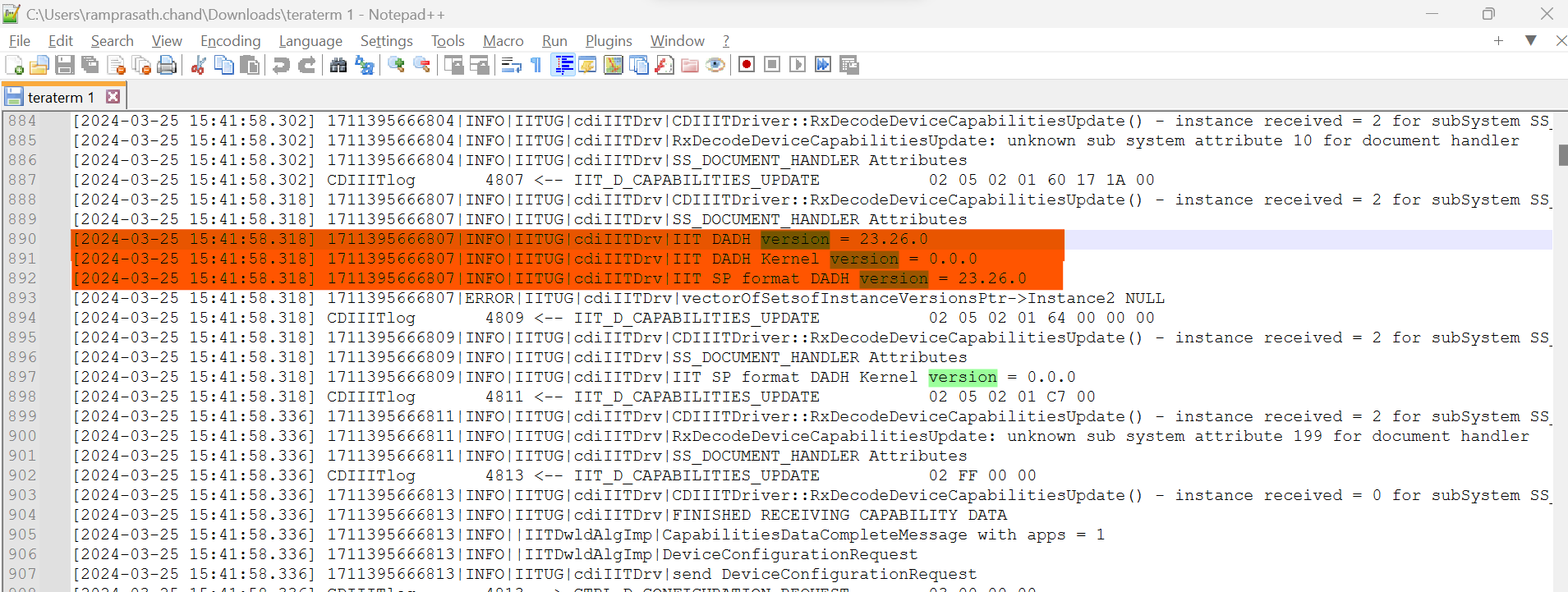
Task: Click the vertical scrollbar thumb
Action: tap(1563, 155)
